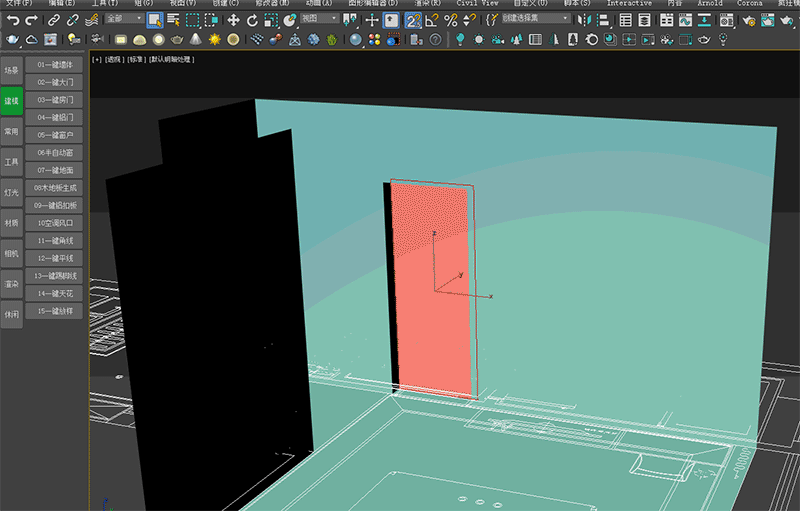Click the Select Object arrow tool
This screenshot has width=800, height=511.
155,19
